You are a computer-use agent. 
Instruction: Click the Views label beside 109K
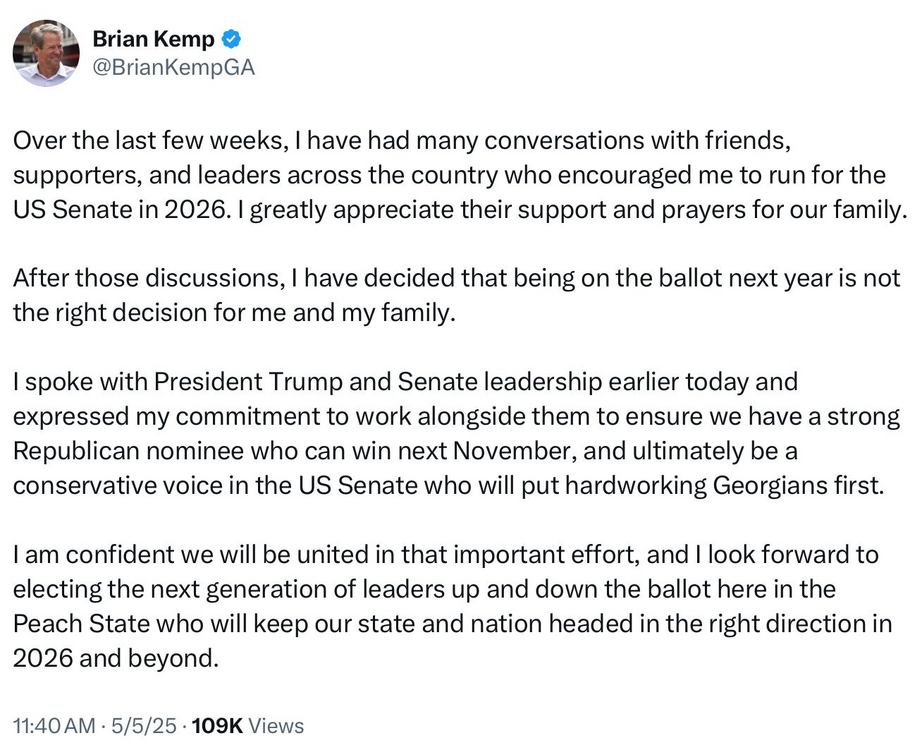tap(276, 726)
